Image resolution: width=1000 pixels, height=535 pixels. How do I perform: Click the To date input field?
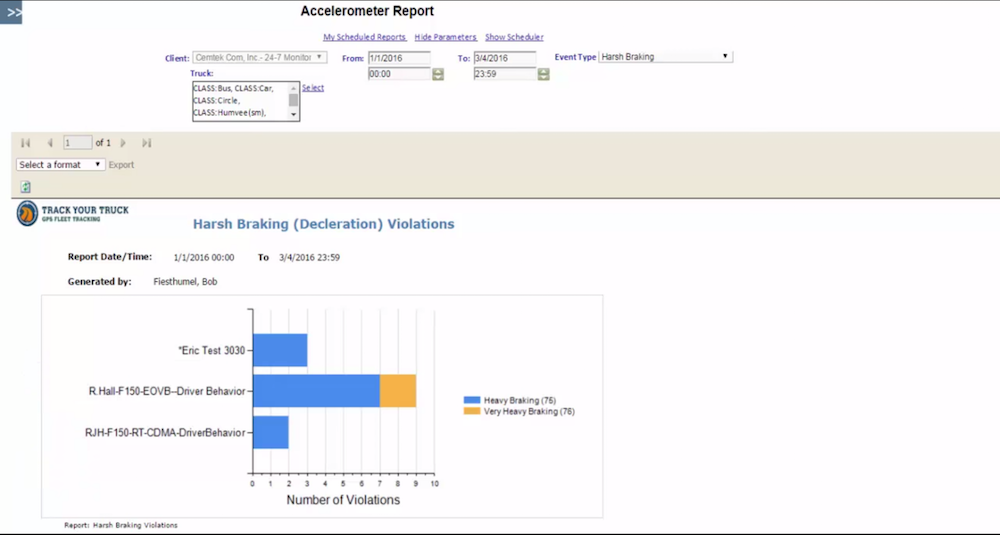[x=504, y=58]
